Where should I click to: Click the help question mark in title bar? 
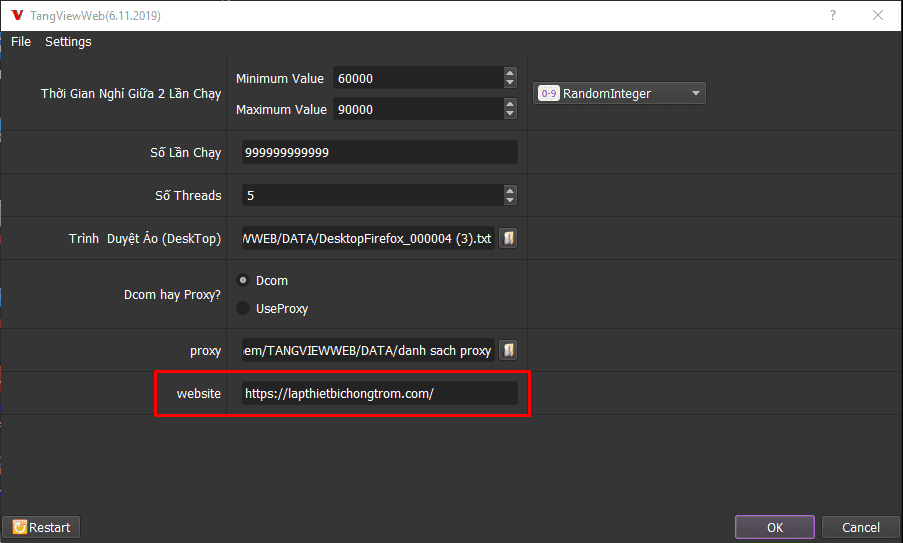(833, 16)
